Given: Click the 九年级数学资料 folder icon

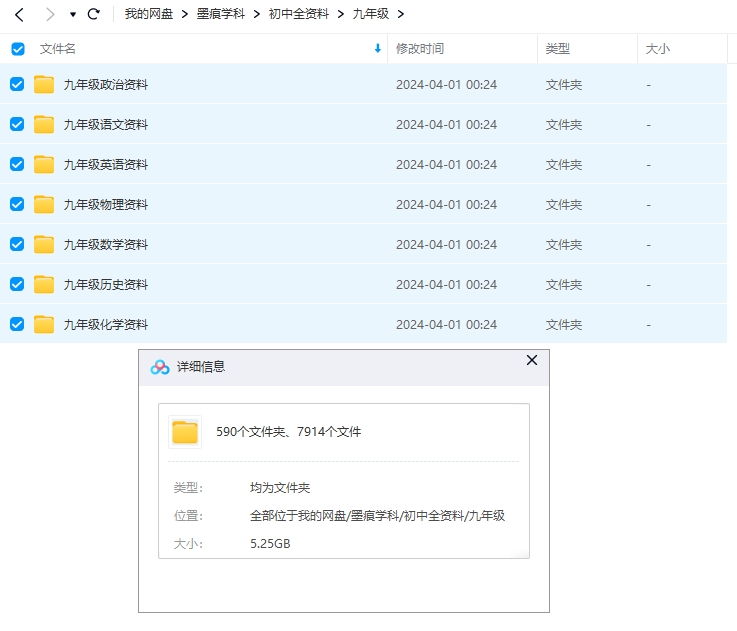Looking at the screenshot, I should point(44,245).
